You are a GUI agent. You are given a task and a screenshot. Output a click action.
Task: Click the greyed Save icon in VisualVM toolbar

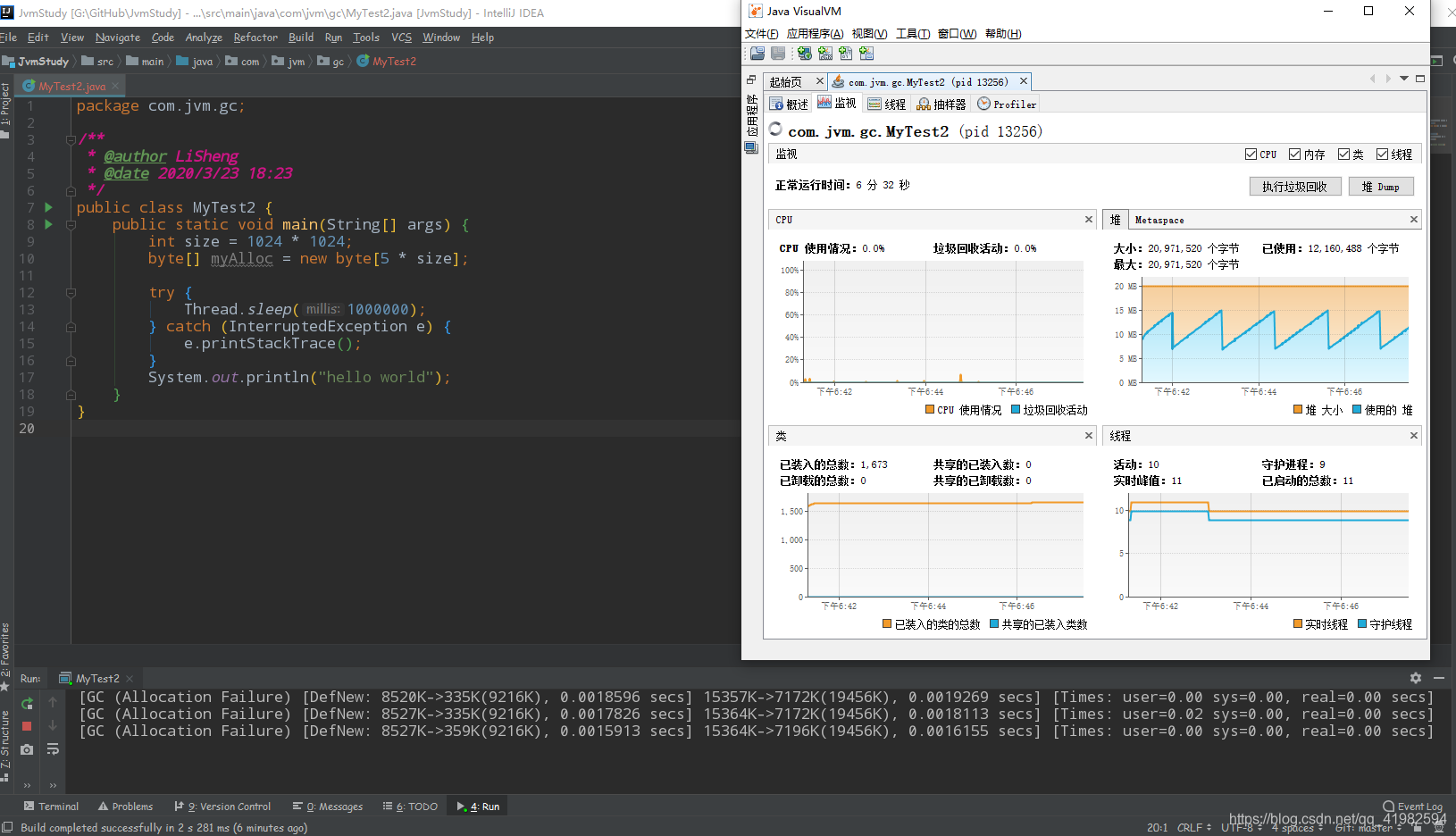click(x=778, y=54)
